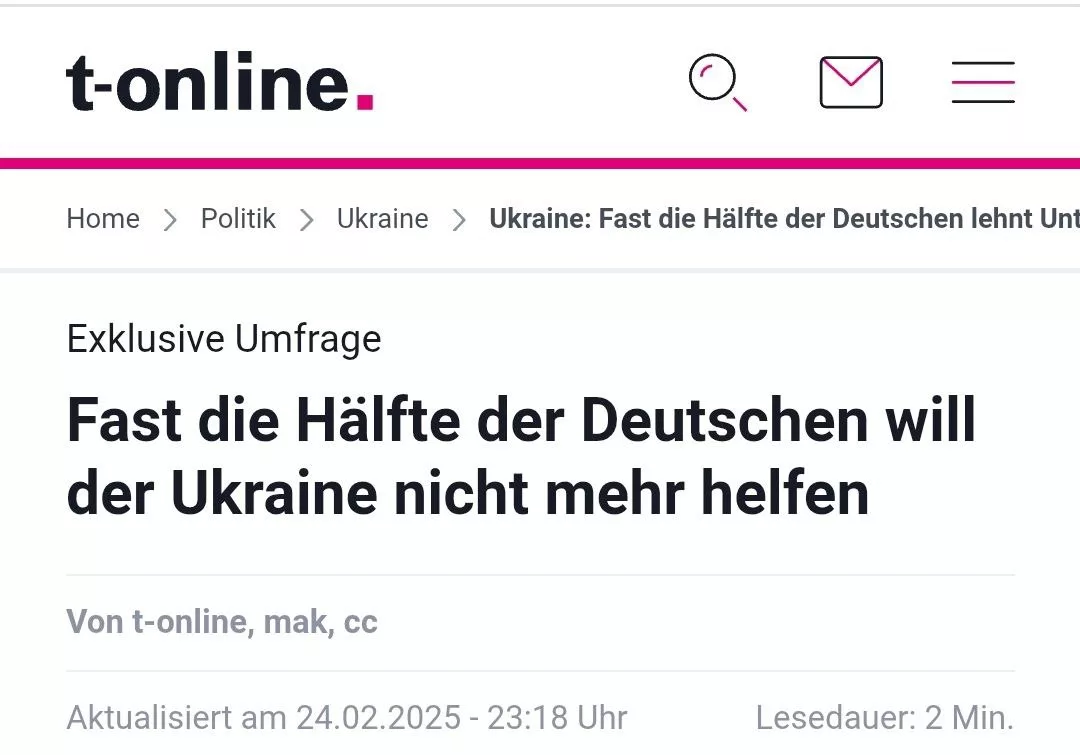1080x755 pixels.
Task: Click the chevron after the Ukraine breadcrumb
Action: 459,220
